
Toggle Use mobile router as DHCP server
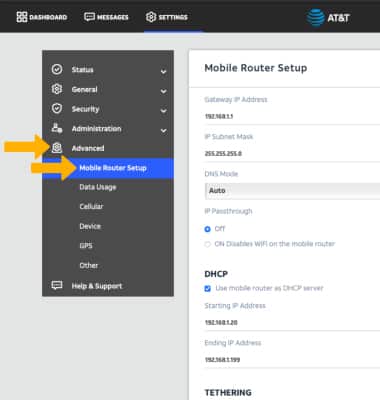click(207, 288)
